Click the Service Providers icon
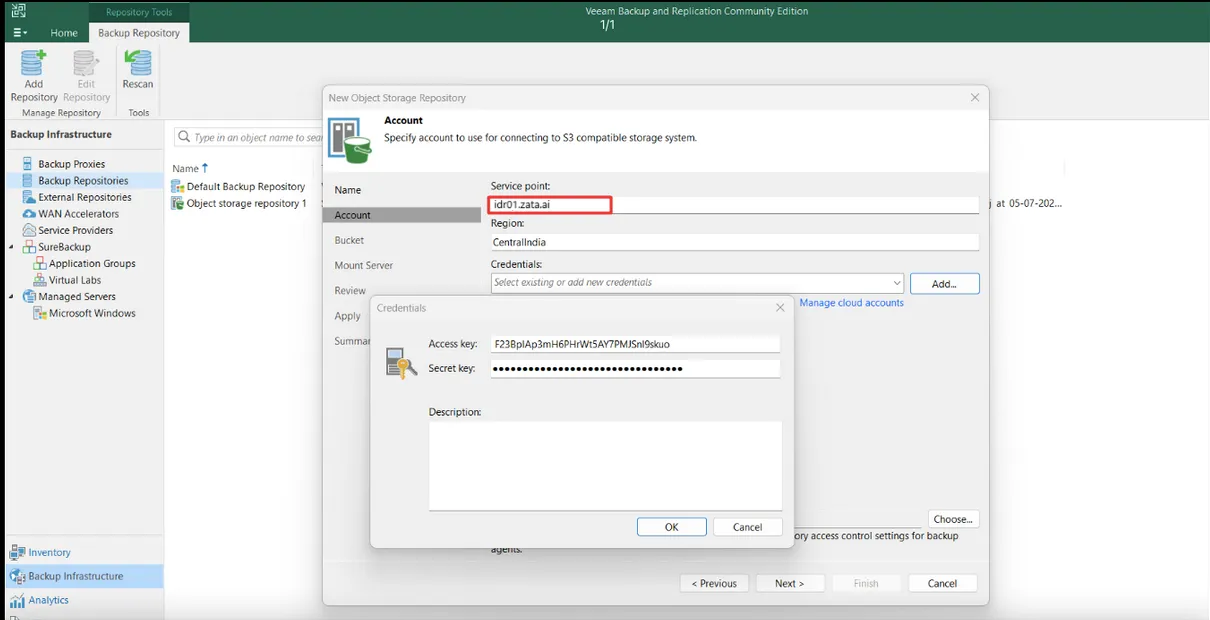The height and width of the screenshot is (620, 1210). pos(27,230)
